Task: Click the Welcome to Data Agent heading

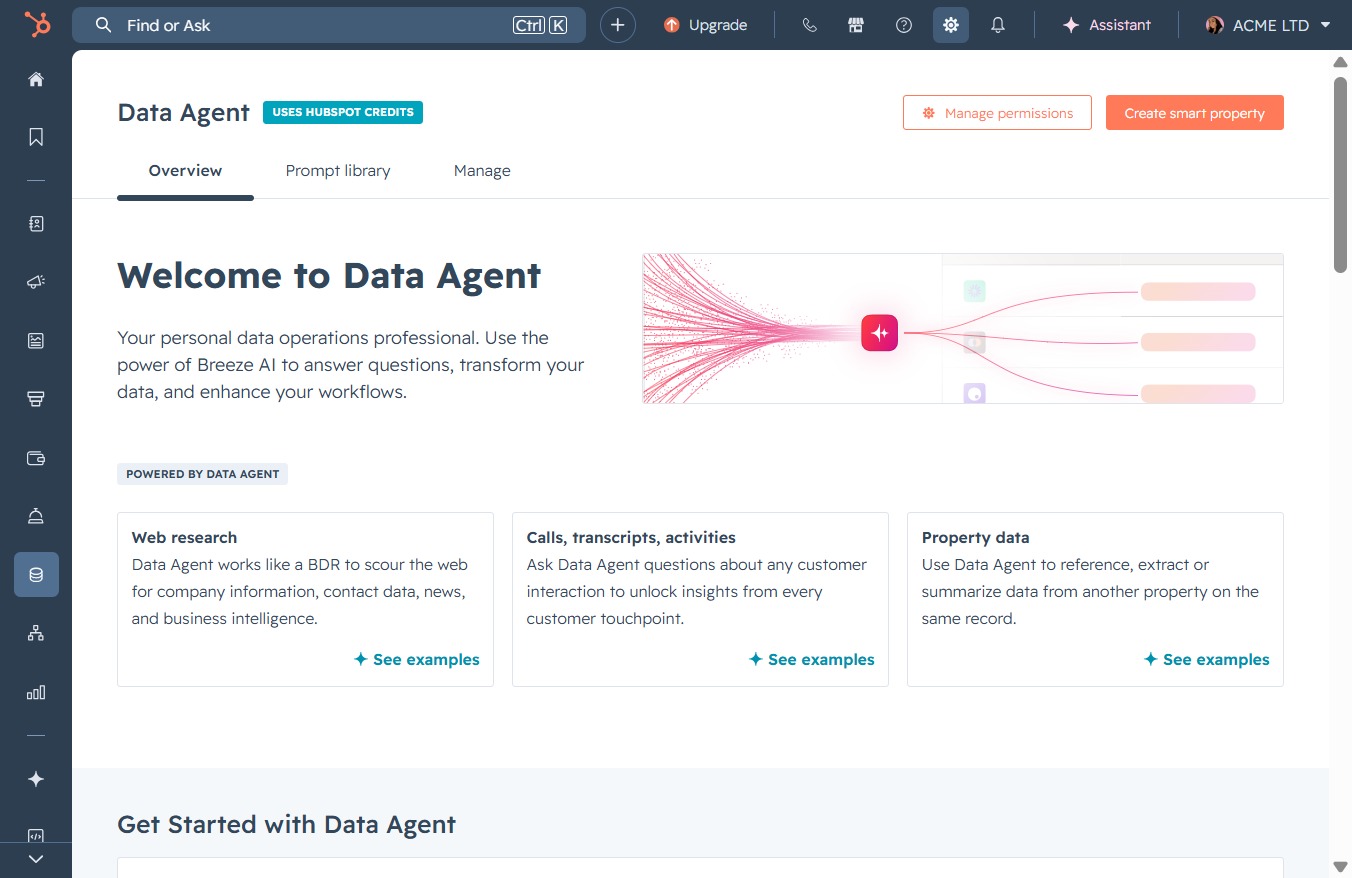Action: pyautogui.click(x=329, y=275)
